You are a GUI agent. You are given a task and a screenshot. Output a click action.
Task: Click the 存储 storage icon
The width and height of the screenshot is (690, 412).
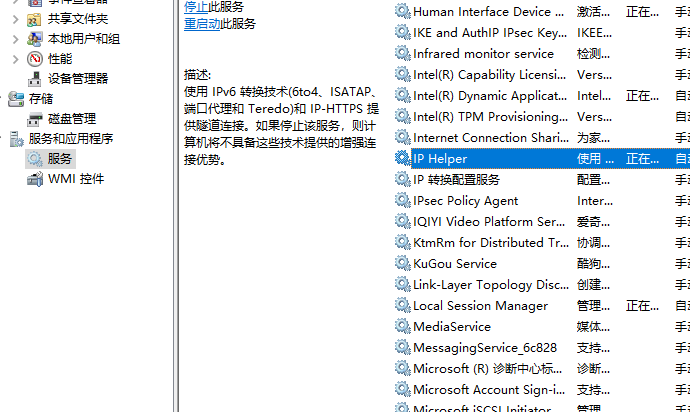pyautogui.click(x=17, y=98)
